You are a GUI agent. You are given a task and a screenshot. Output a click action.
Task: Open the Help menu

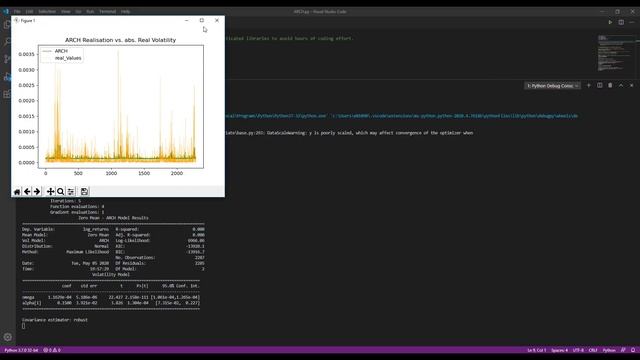125,11
